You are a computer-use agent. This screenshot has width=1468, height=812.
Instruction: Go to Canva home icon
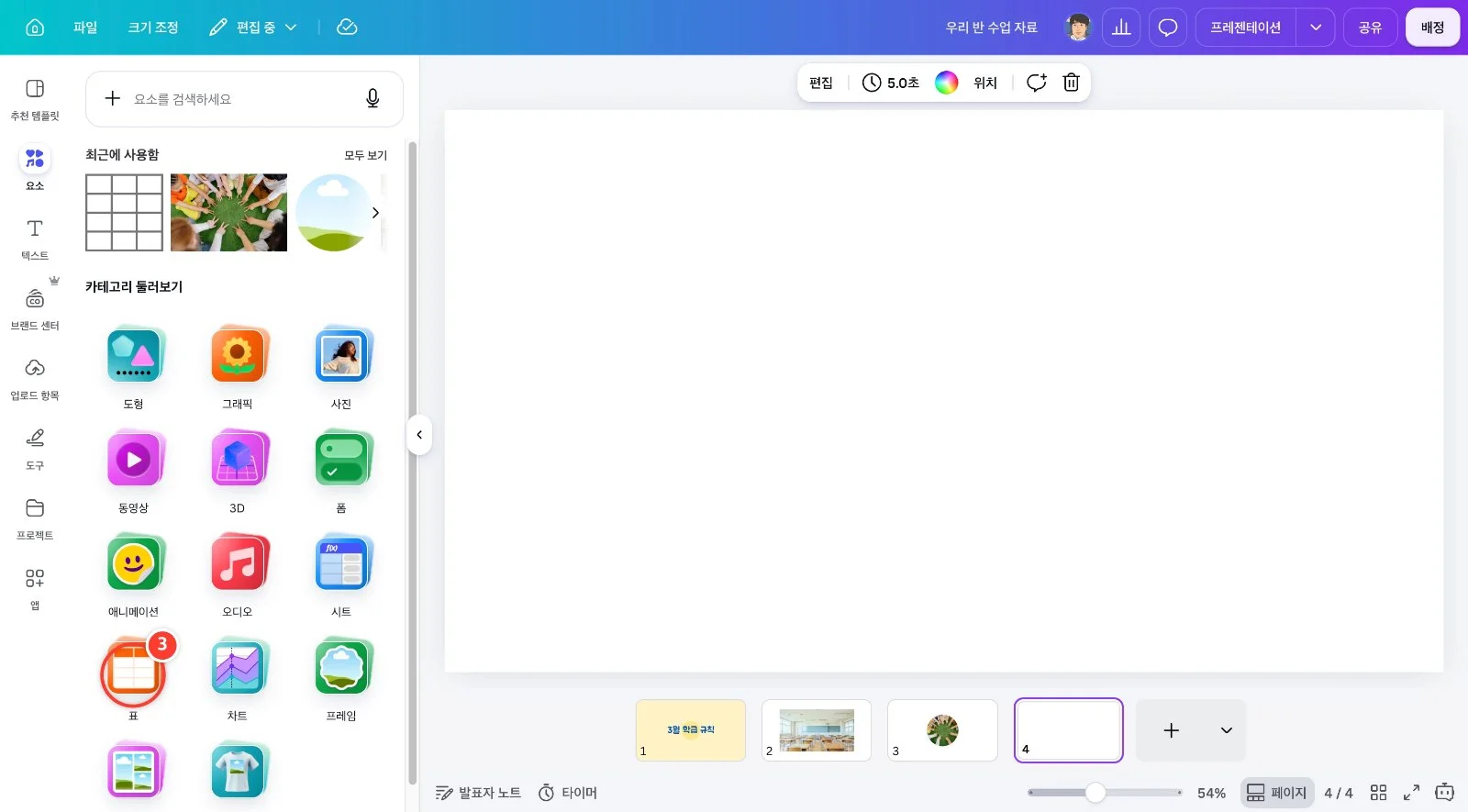click(35, 28)
